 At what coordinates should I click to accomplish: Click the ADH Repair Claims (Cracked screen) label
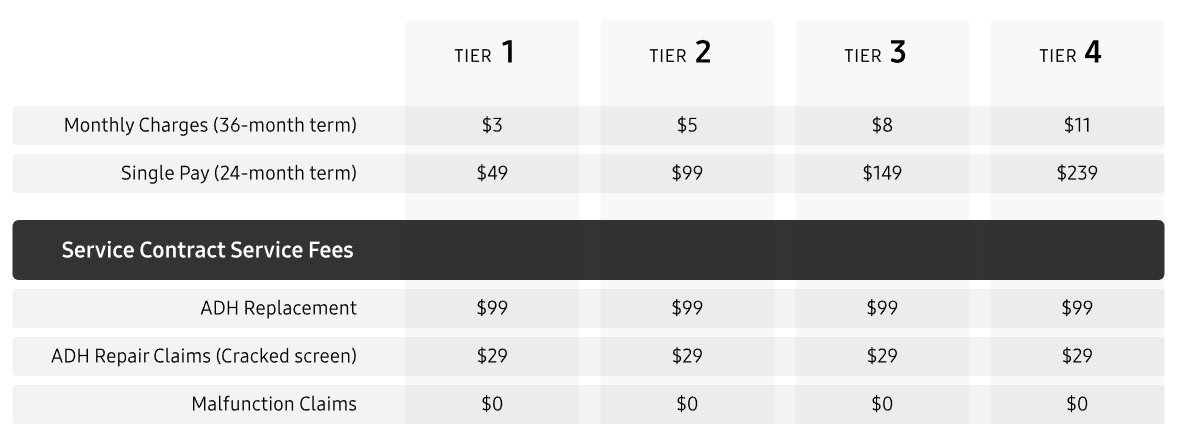click(x=204, y=356)
